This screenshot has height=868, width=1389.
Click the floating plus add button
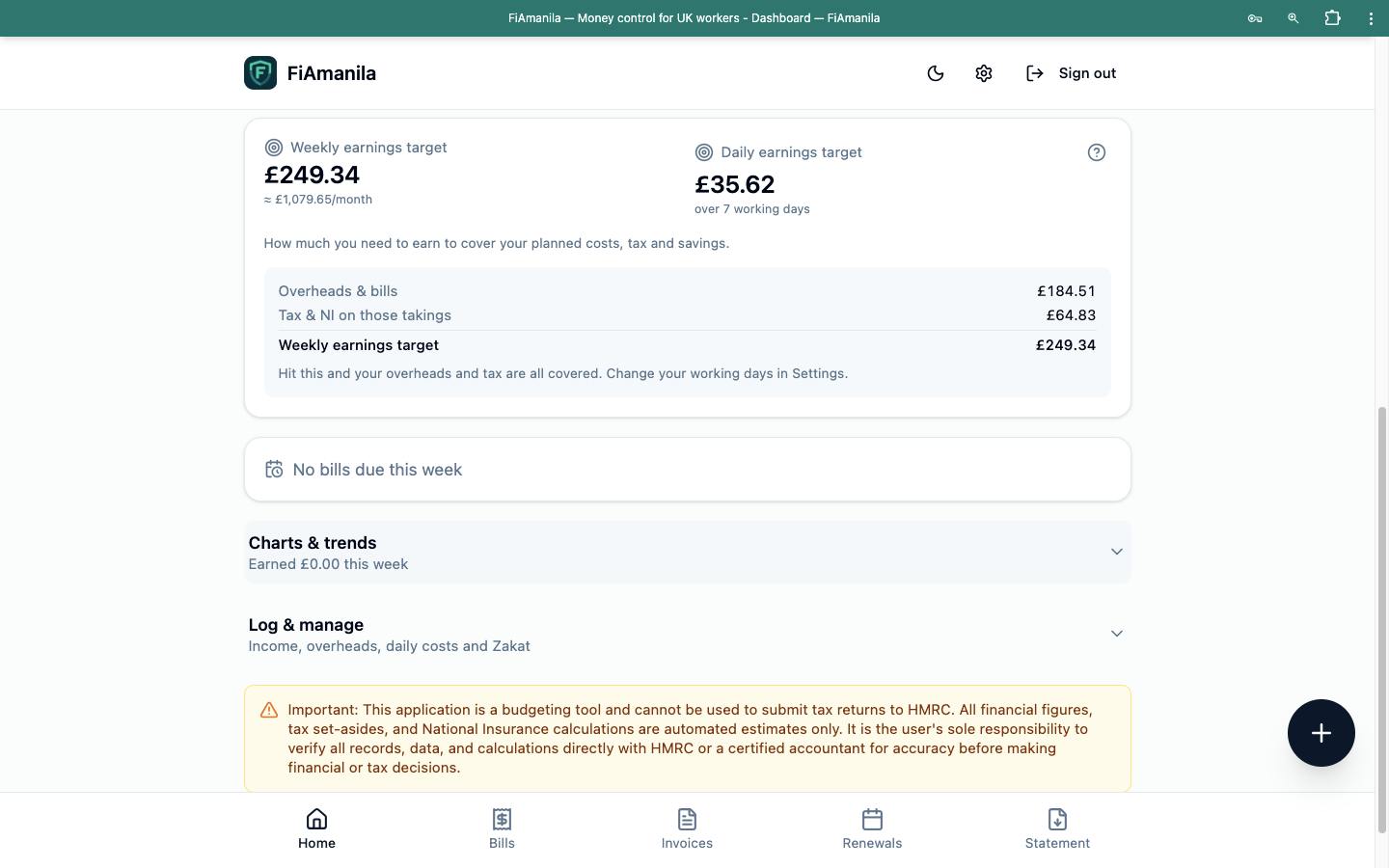1321,733
